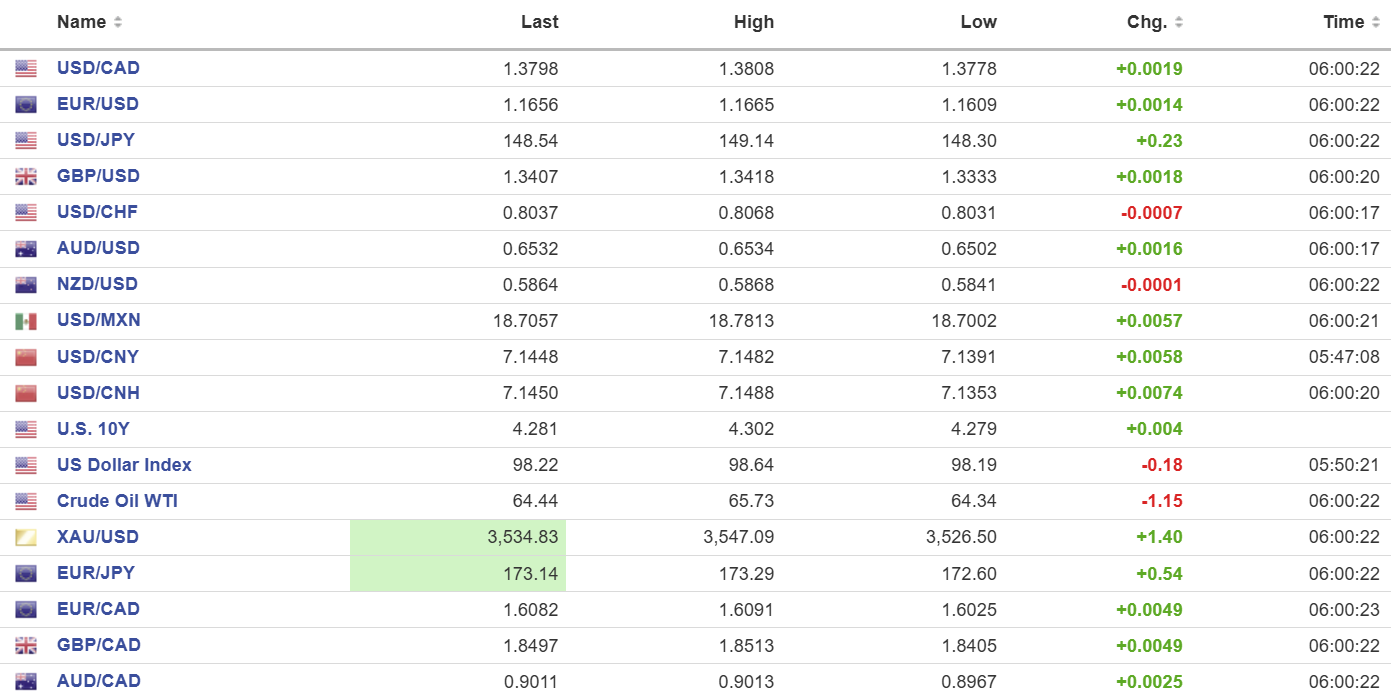The width and height of the screenshot is (1391, 692).
Task: Open the Crude Oil WTI link
Action: click(x=117, y=501)
